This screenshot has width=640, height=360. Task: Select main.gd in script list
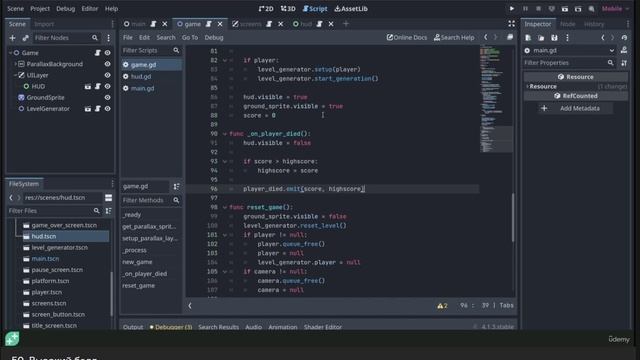point(151,88)
